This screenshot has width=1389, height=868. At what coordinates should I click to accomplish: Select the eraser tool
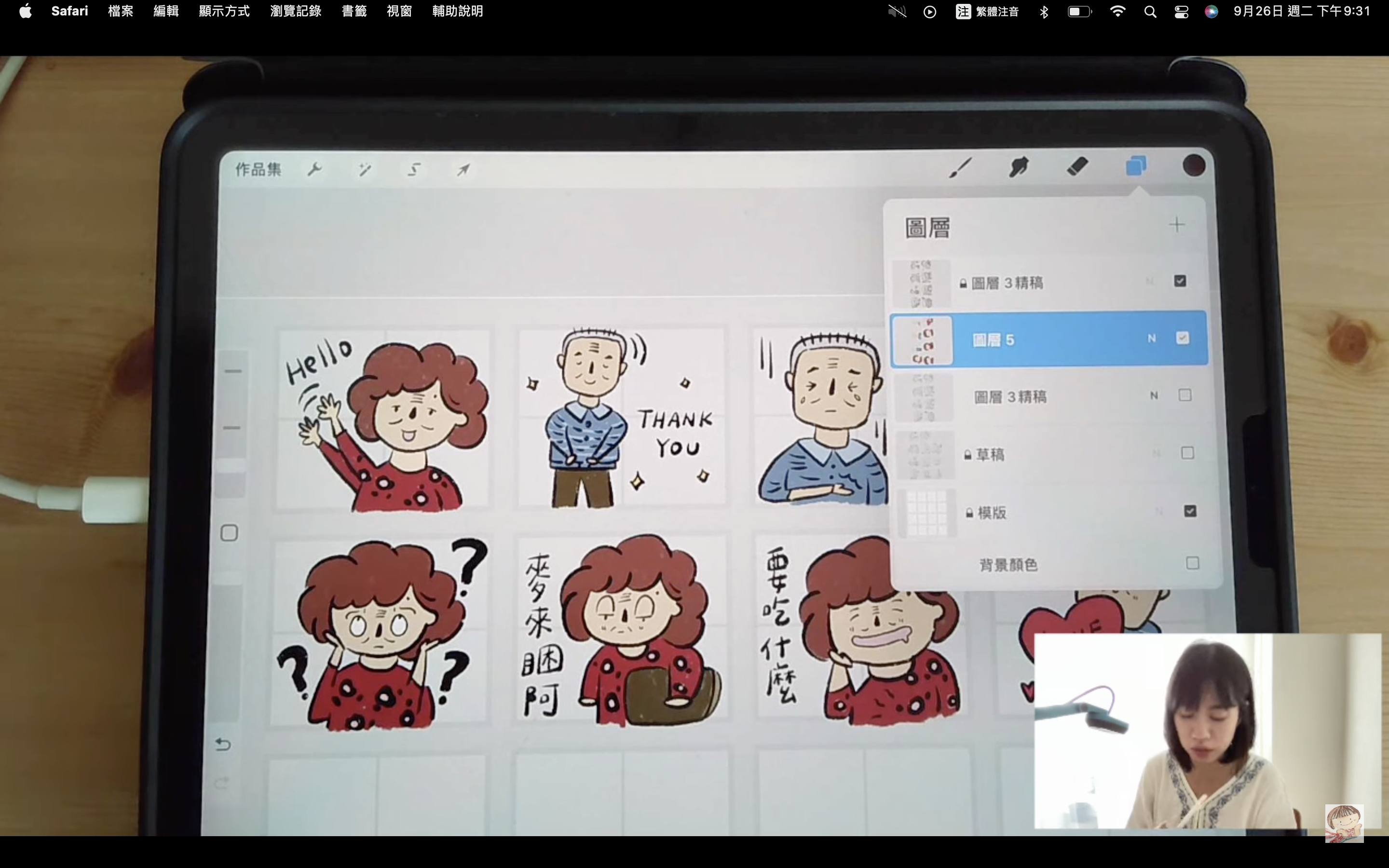point(1077,166)
